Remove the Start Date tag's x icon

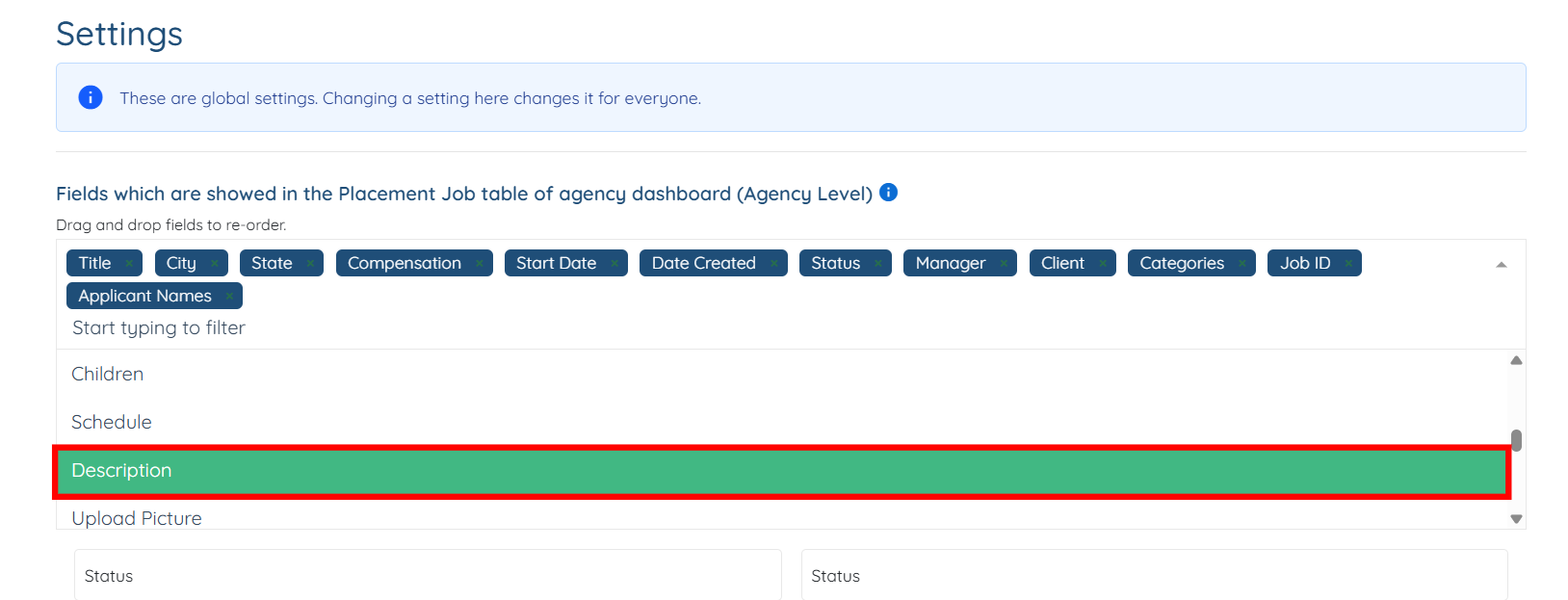614,264
